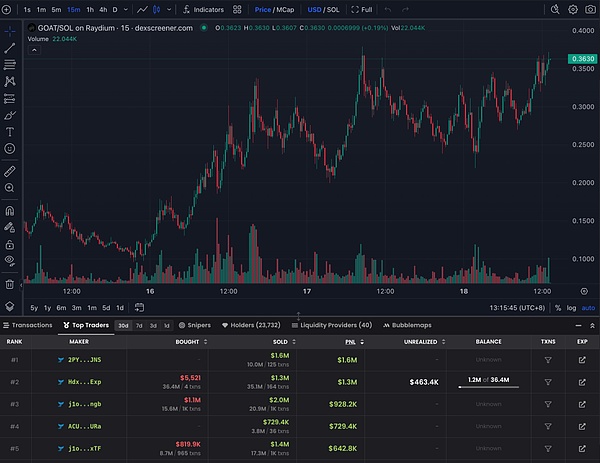Screen dimensions: 600x463
Task: Toggle lock all drawings padlock
Action: (10, 244)
